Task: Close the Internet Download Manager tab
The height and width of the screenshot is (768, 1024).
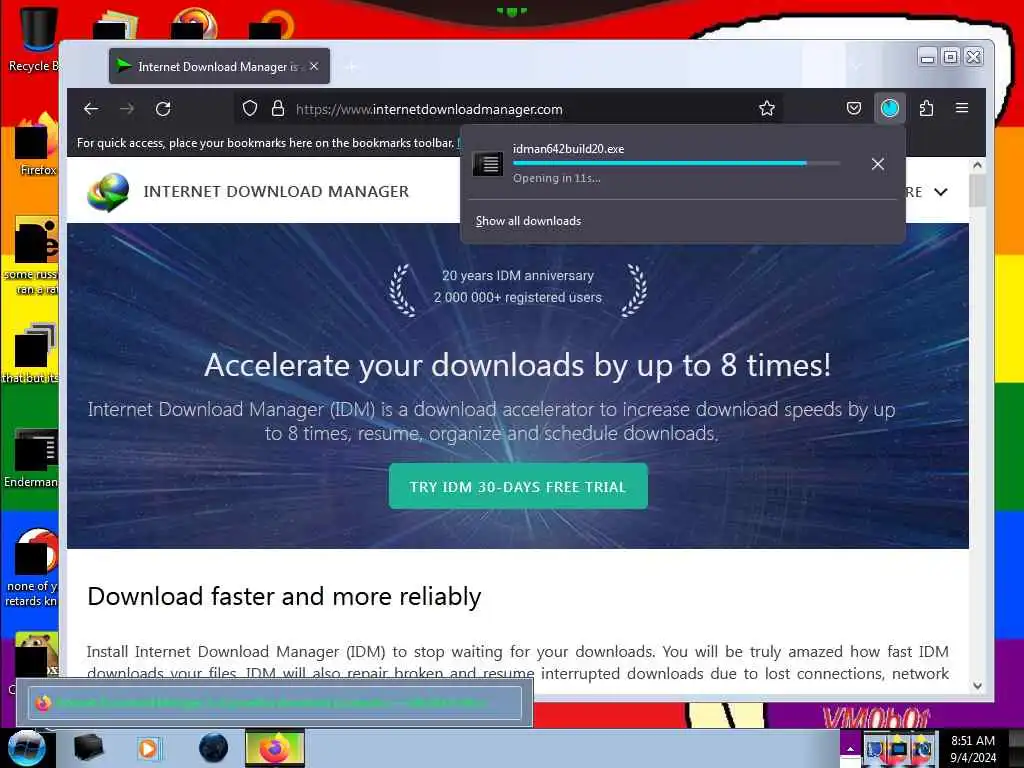Action: tap(314, 66)
